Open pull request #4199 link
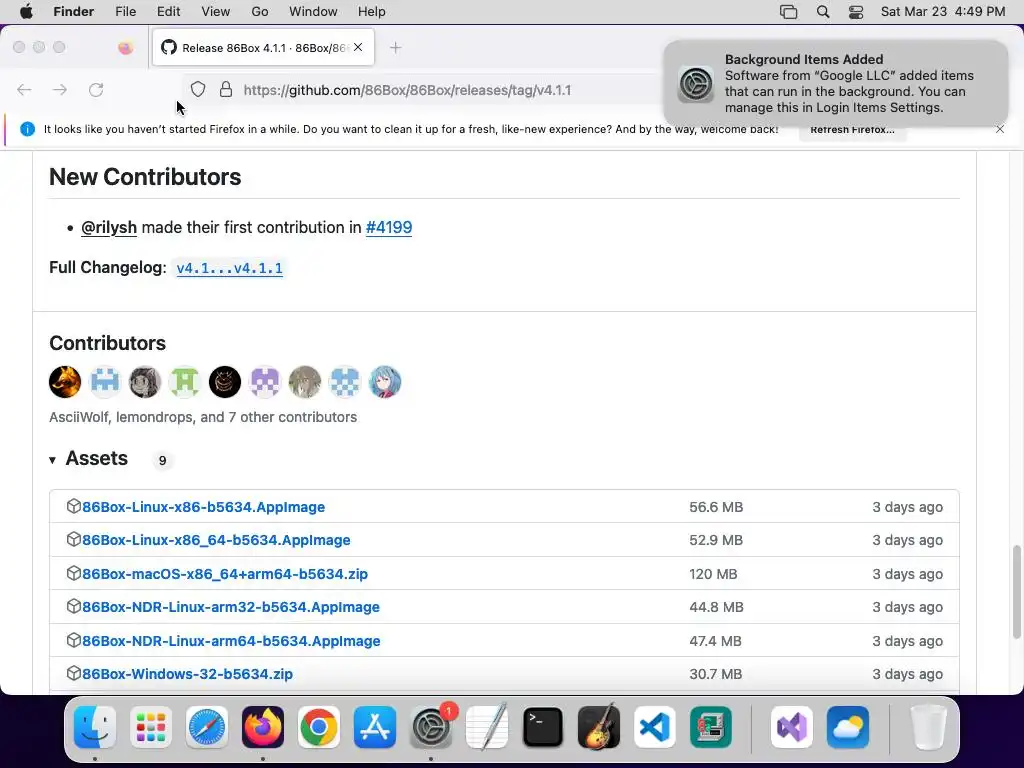The image size is (1024, 768). (389, 227)
